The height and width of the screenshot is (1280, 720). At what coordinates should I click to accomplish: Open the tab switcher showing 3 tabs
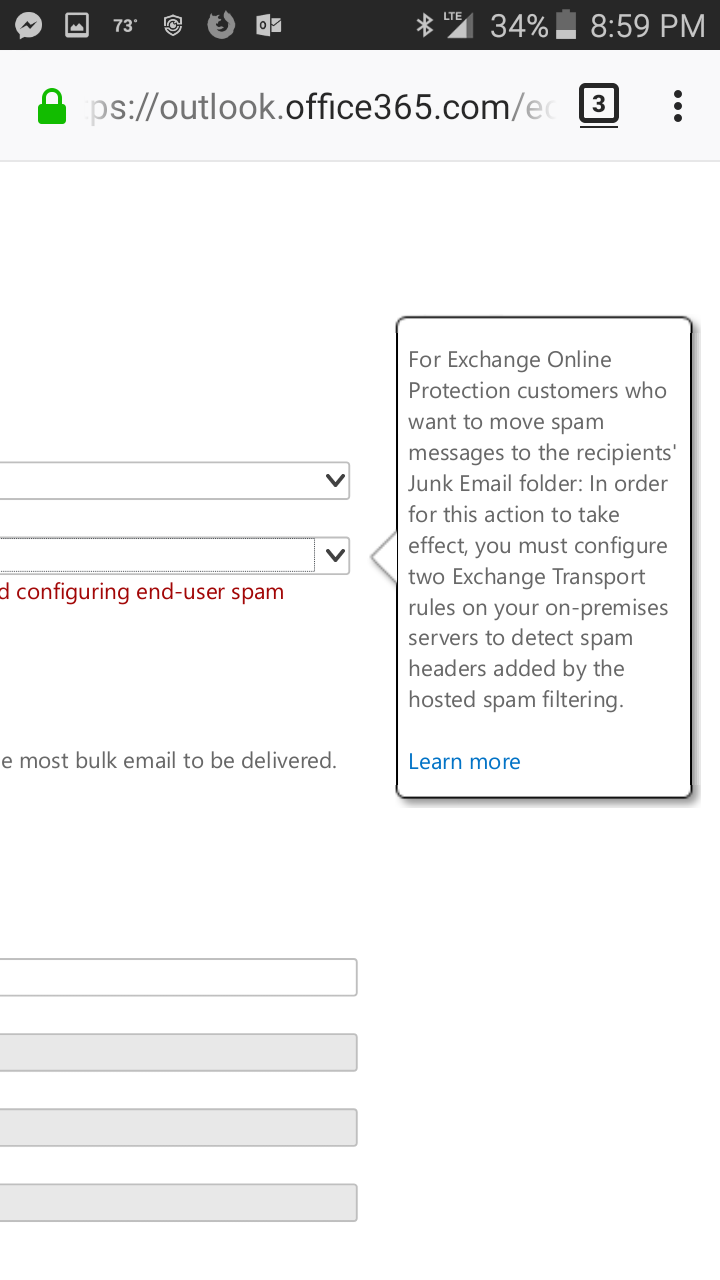(598, 105)
